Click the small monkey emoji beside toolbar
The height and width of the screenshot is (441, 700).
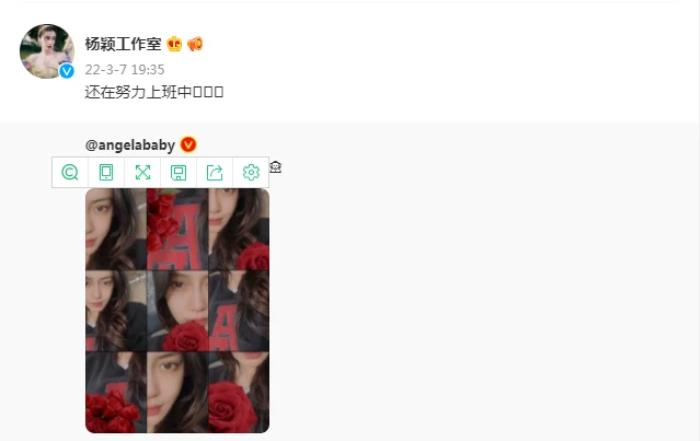275,167
